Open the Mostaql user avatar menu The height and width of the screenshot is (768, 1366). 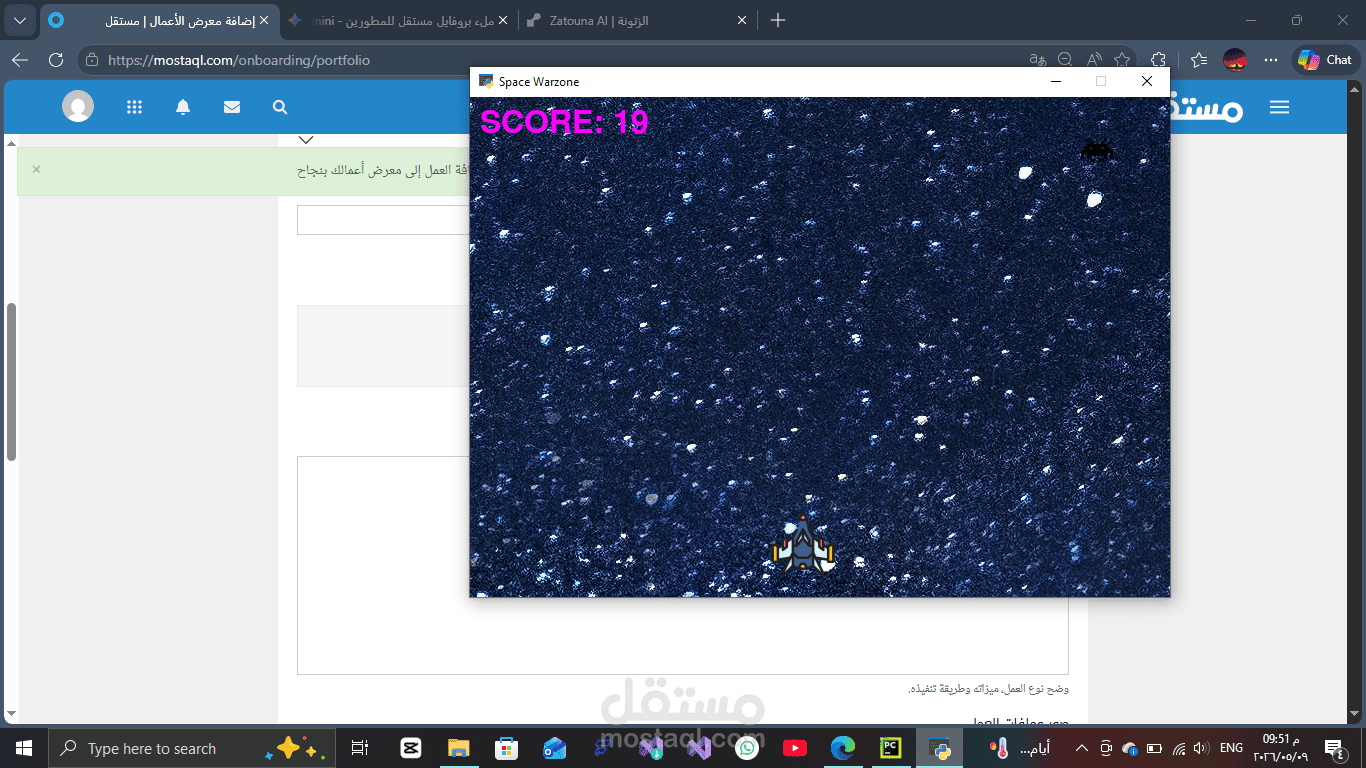tap(78, 107)
